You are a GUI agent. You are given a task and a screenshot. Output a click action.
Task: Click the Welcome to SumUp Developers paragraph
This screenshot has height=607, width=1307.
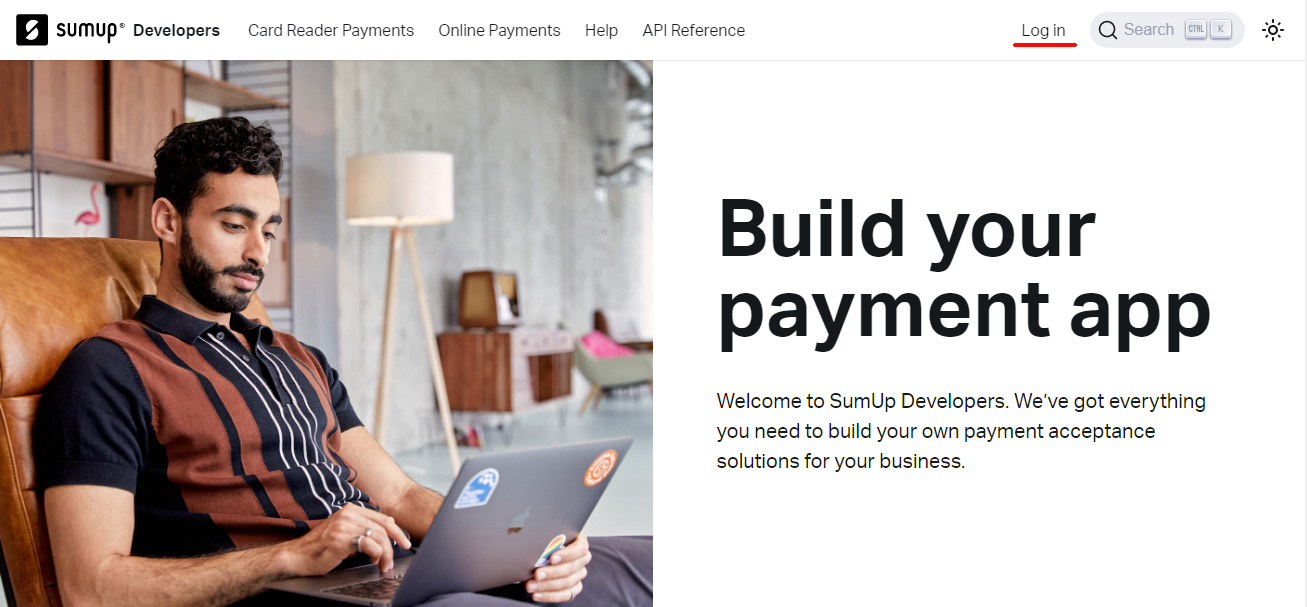961,431
